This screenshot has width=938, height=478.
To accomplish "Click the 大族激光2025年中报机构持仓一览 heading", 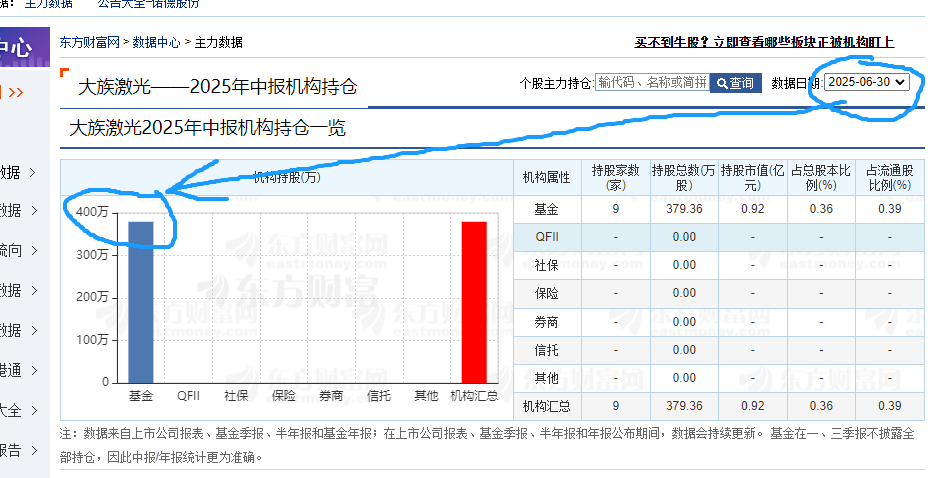I will tap(208, 127).
